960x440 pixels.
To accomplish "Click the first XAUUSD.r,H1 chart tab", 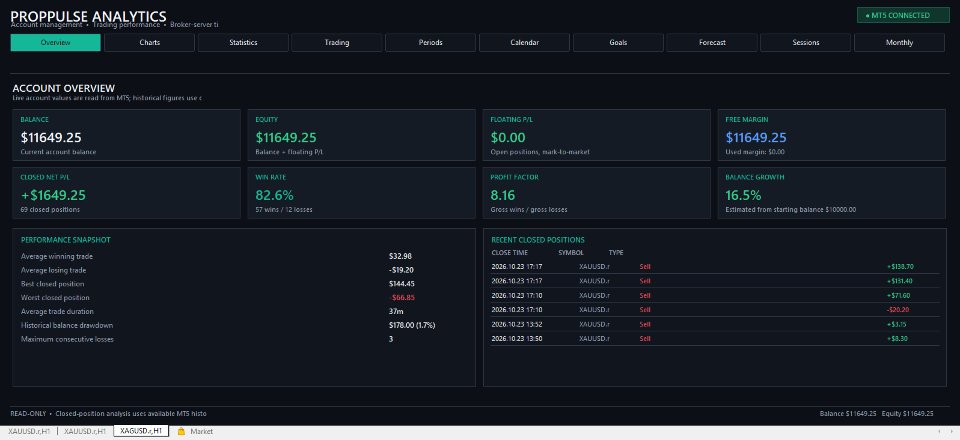I will point(28,431).
